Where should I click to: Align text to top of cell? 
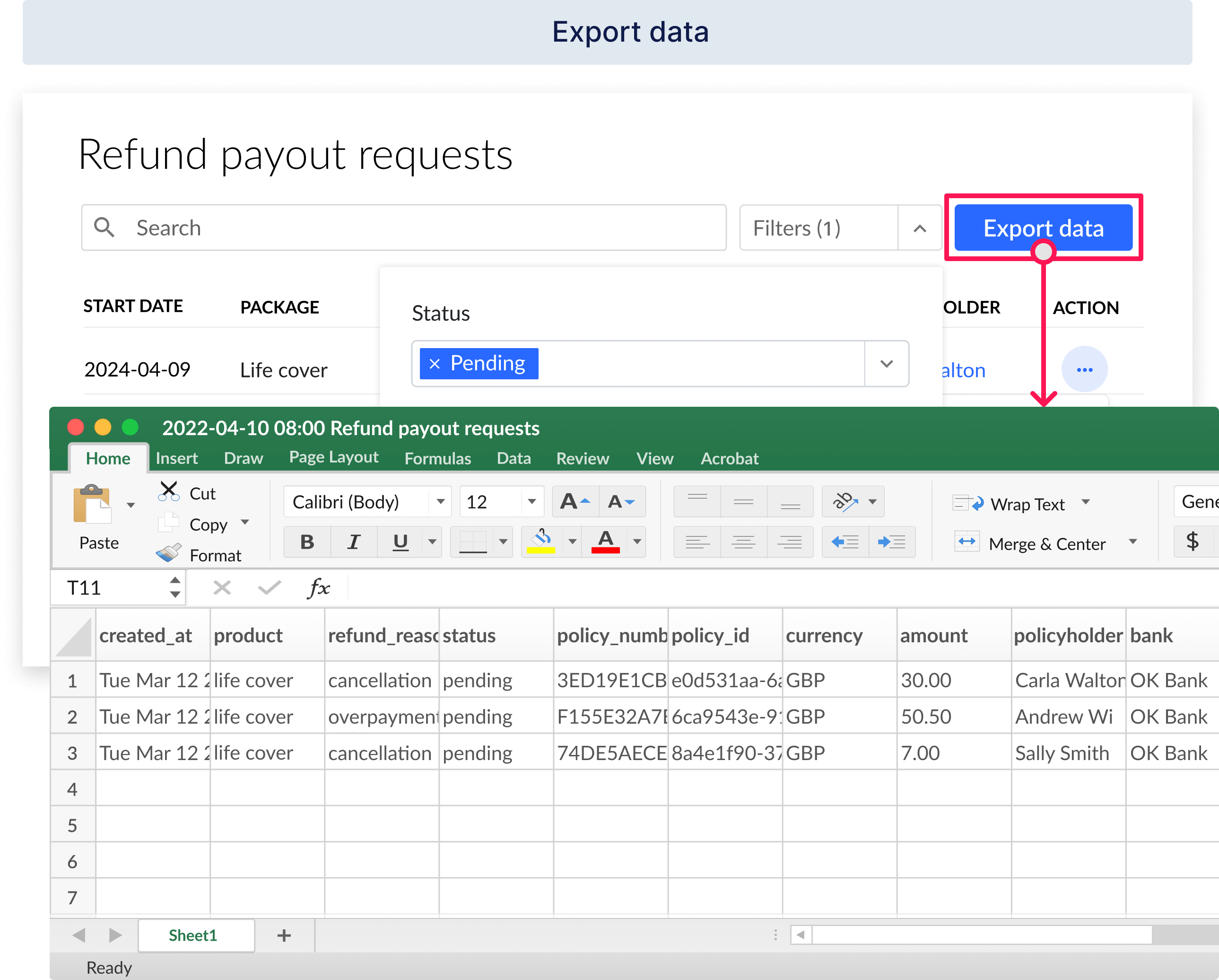pyautogui.click(x=697, y=502)
